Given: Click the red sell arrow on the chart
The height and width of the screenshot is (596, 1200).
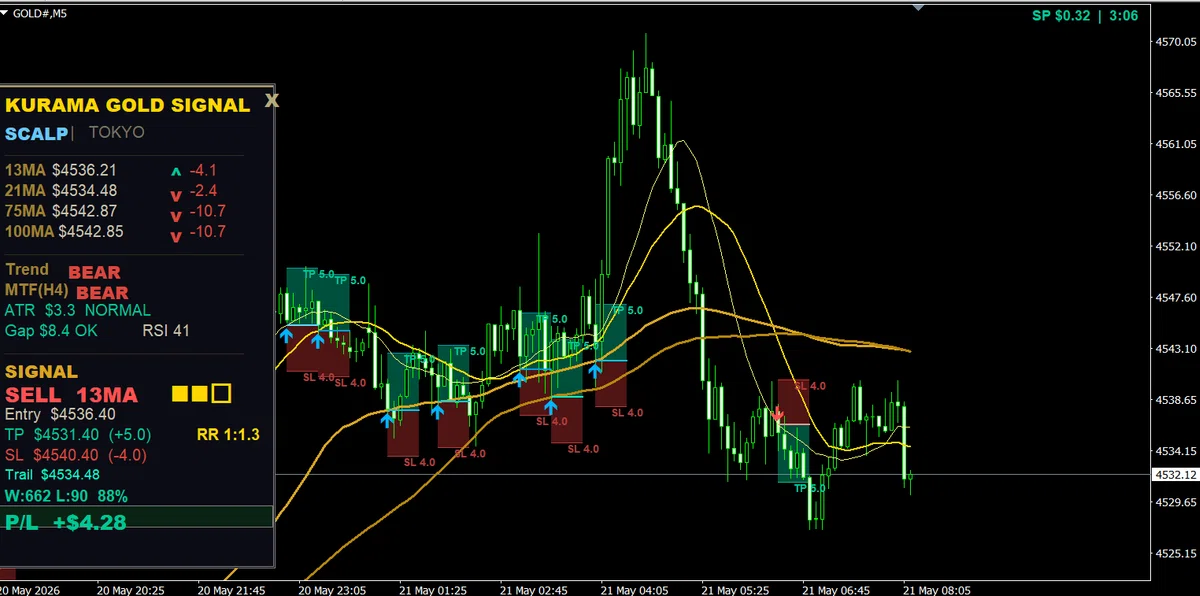Looking at the screenshot, I should click(778, 414).
